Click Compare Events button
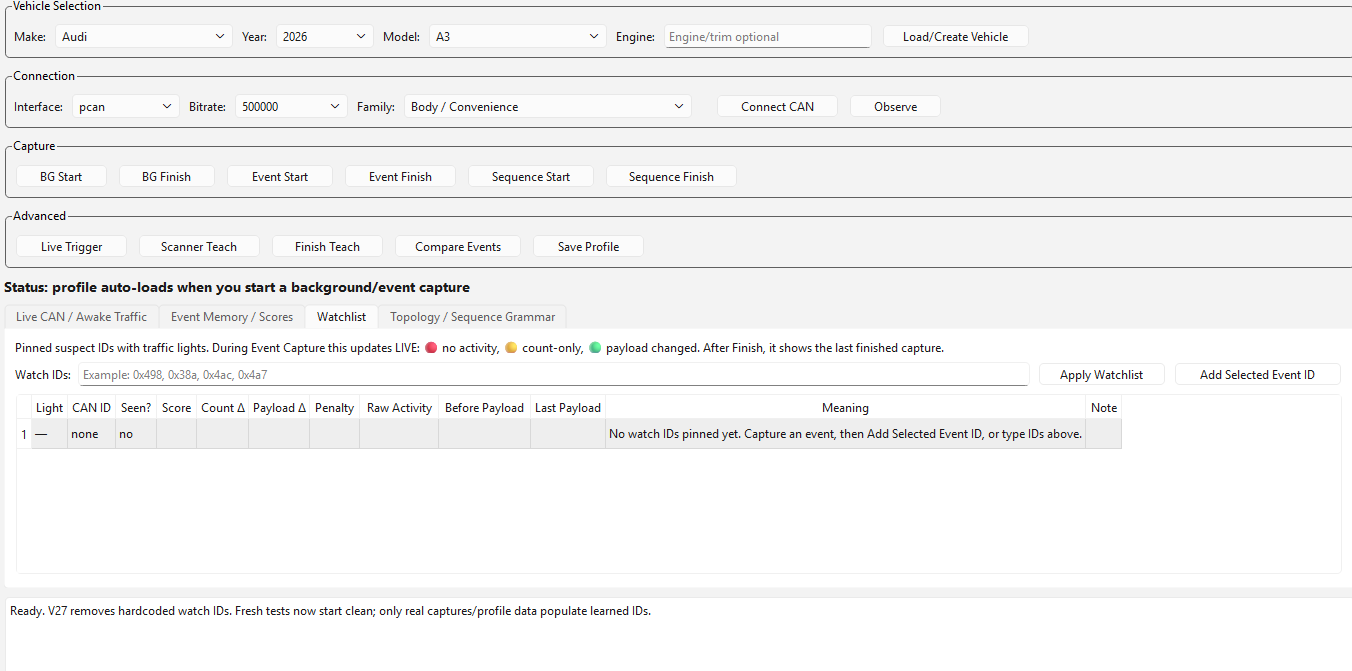This screenshot has width=1352, height=671. point(458,247)
